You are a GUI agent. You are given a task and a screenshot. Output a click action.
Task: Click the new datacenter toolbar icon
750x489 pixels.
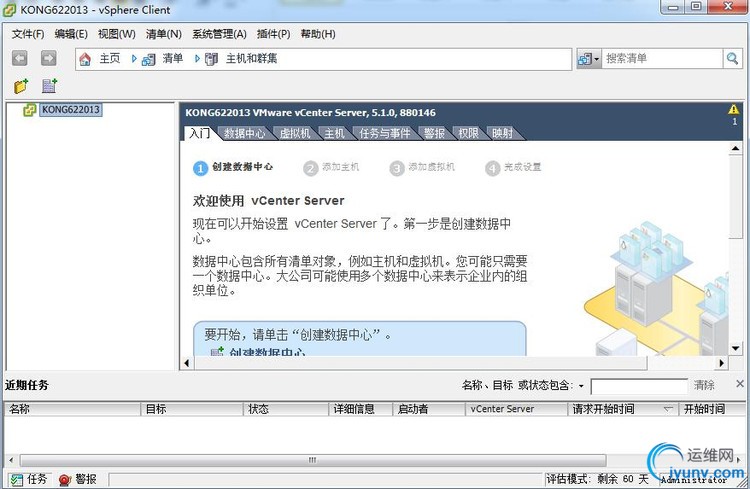pyautogui.click(x=49, y=86)
